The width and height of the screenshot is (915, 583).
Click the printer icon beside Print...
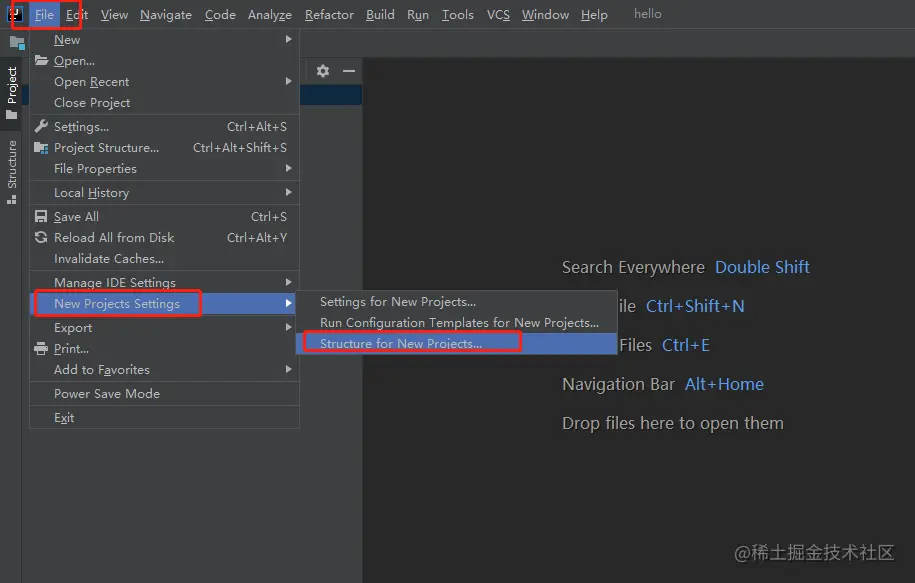tap(41, 348)
